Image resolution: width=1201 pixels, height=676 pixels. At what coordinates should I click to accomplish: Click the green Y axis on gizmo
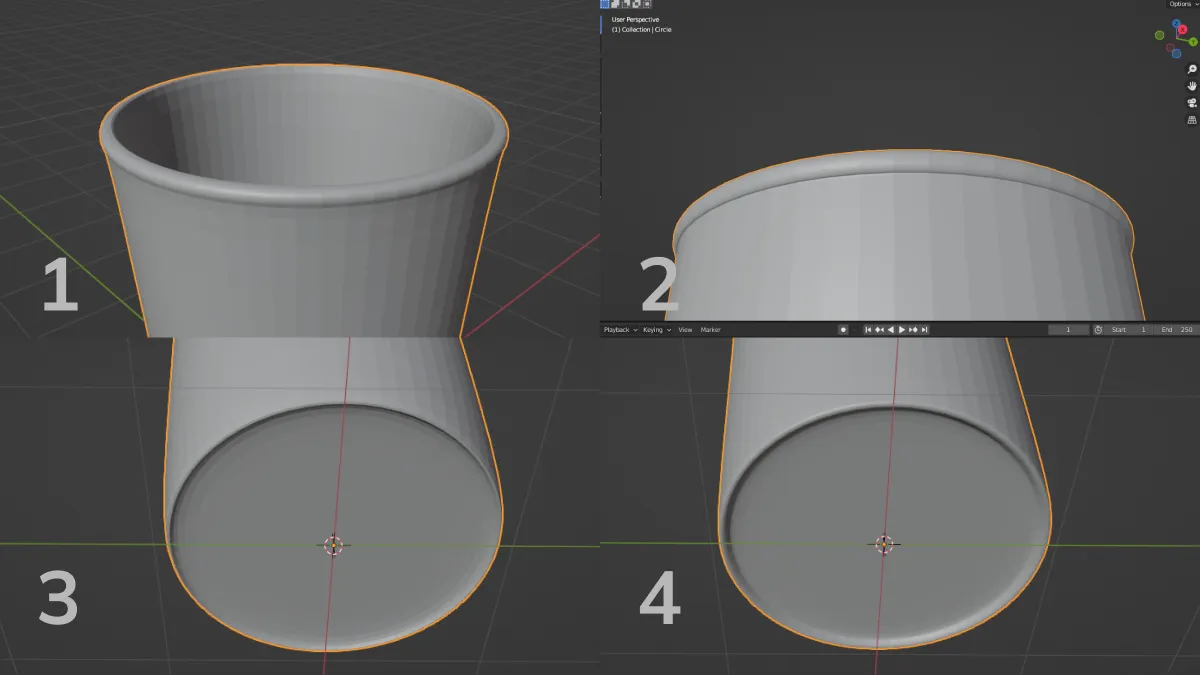click(x=1193, y=42)
